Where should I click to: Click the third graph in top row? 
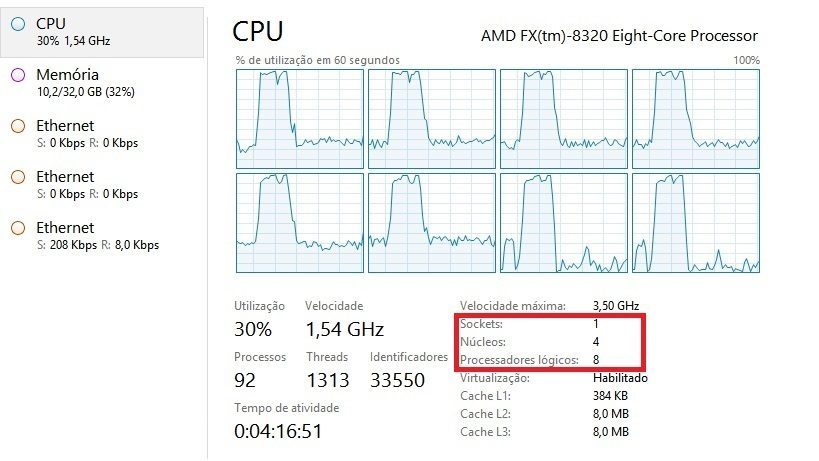[x=564, y=119]
